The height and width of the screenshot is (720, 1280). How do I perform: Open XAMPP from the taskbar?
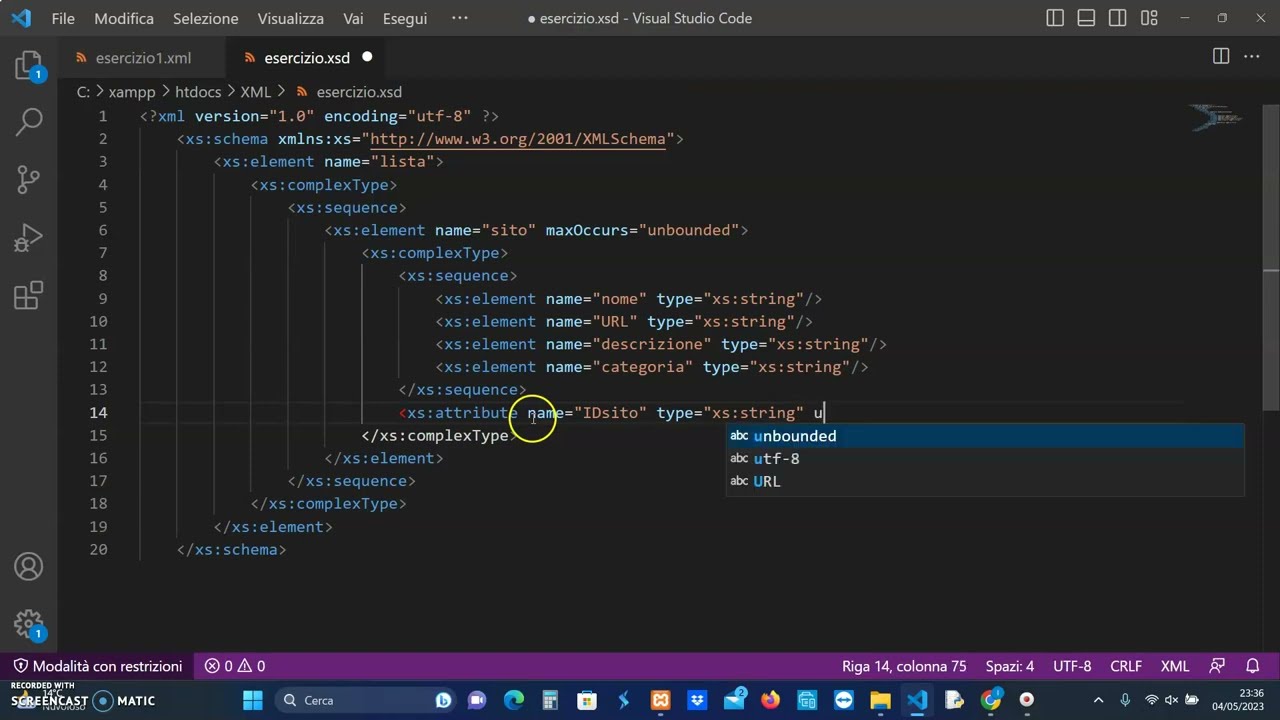pos(660,700)
